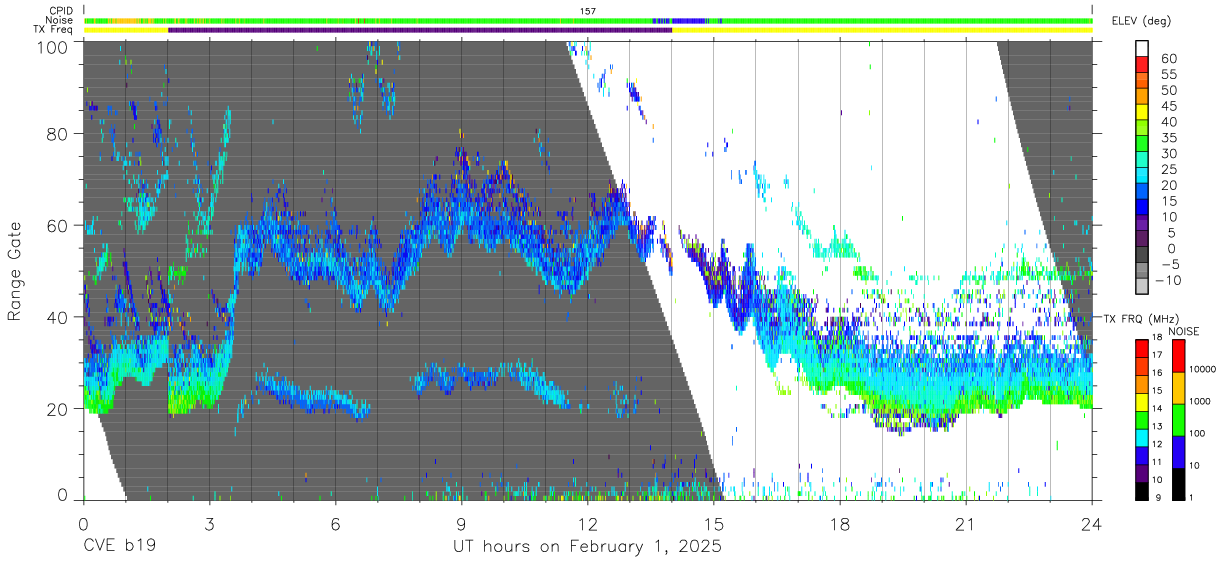Click the Noise row label at top

(58, 20)
